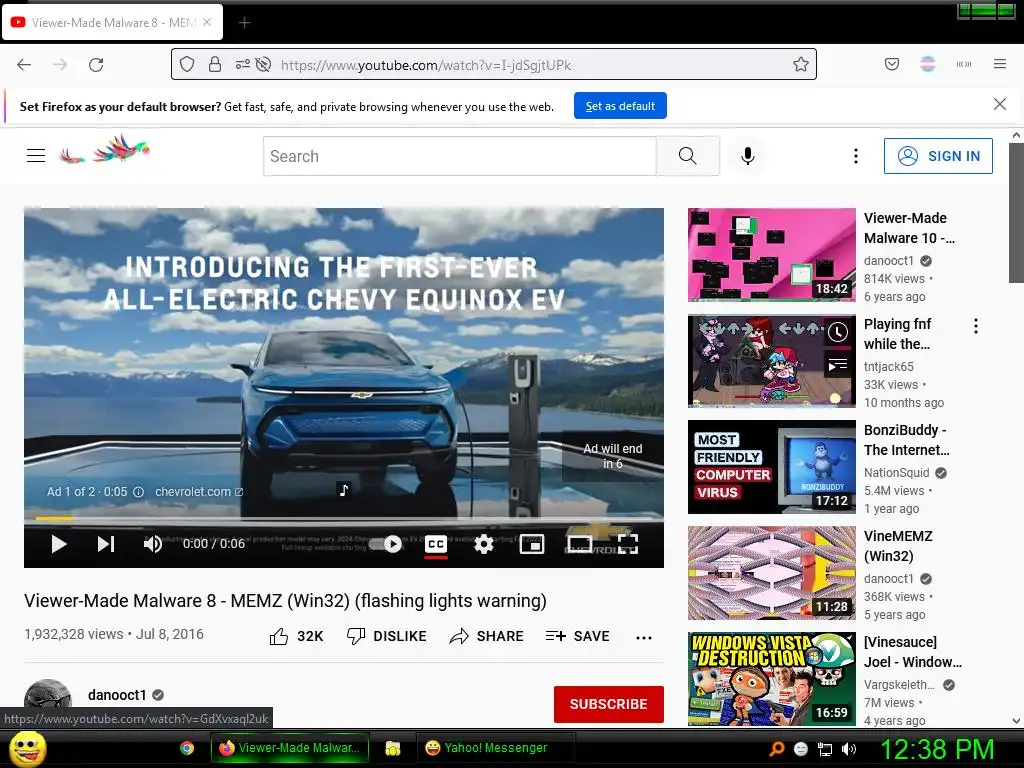Click the striped extension icon in toolbar
The image size is (1024, 768).
[927, 64]
